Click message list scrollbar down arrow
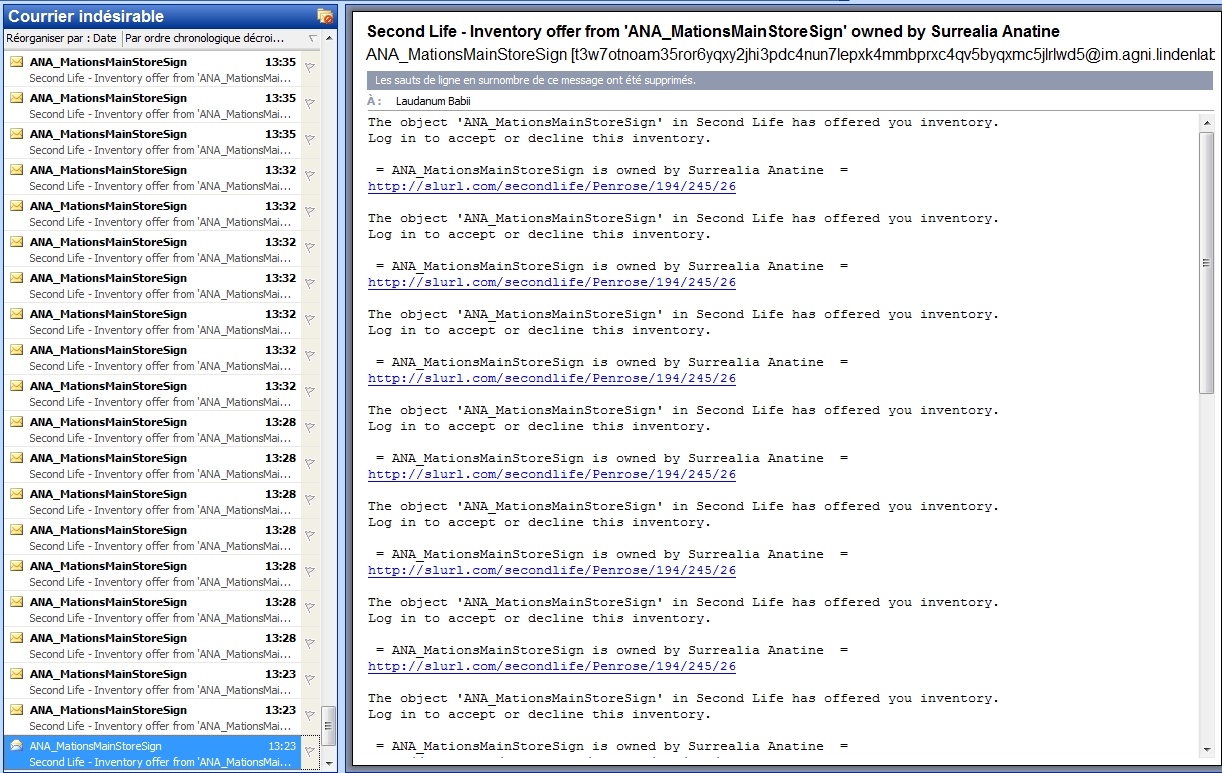Screen dimensions: 1222x773 click(329, 764)
